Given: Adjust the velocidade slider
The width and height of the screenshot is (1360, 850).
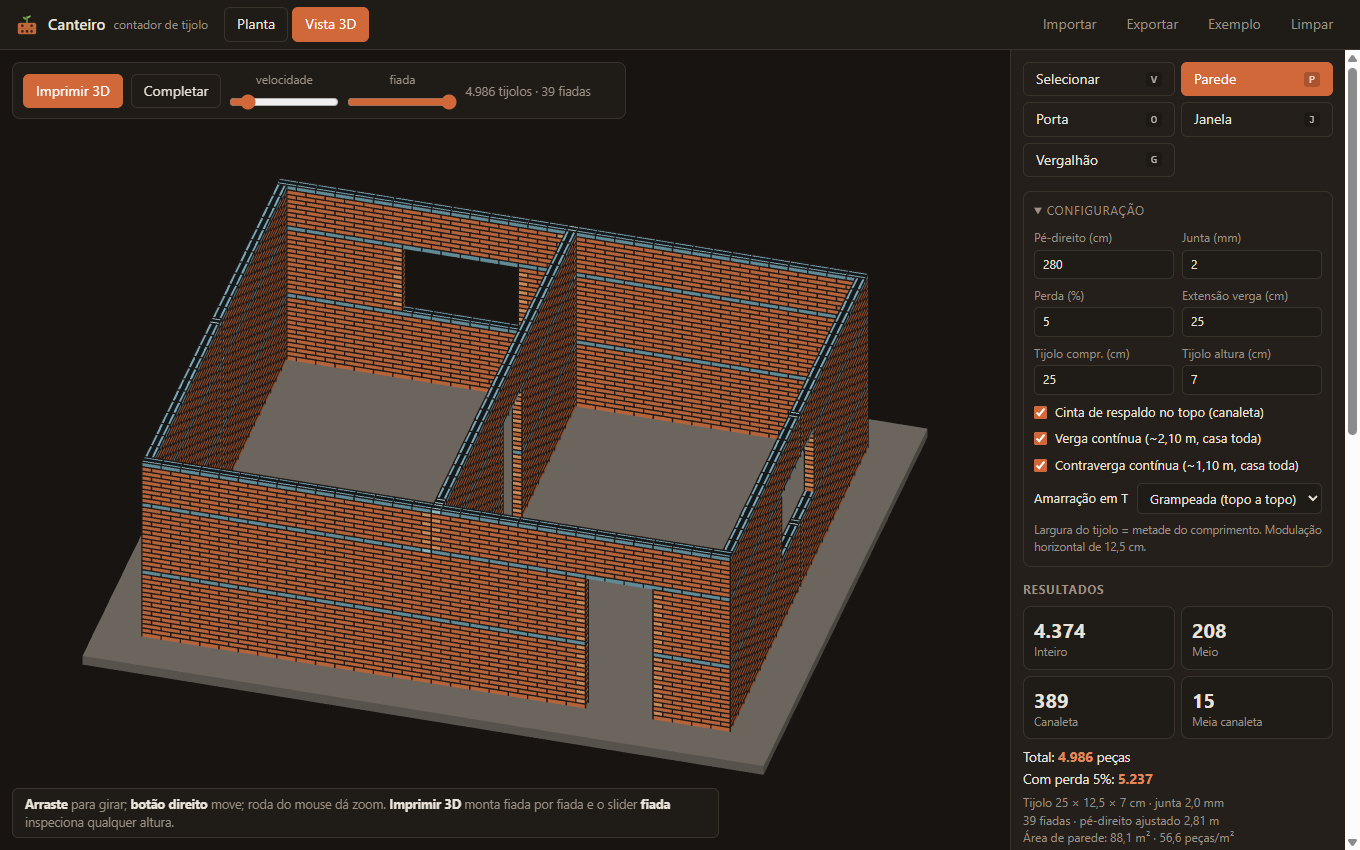Looking at the screenshot, I should 284,101.
